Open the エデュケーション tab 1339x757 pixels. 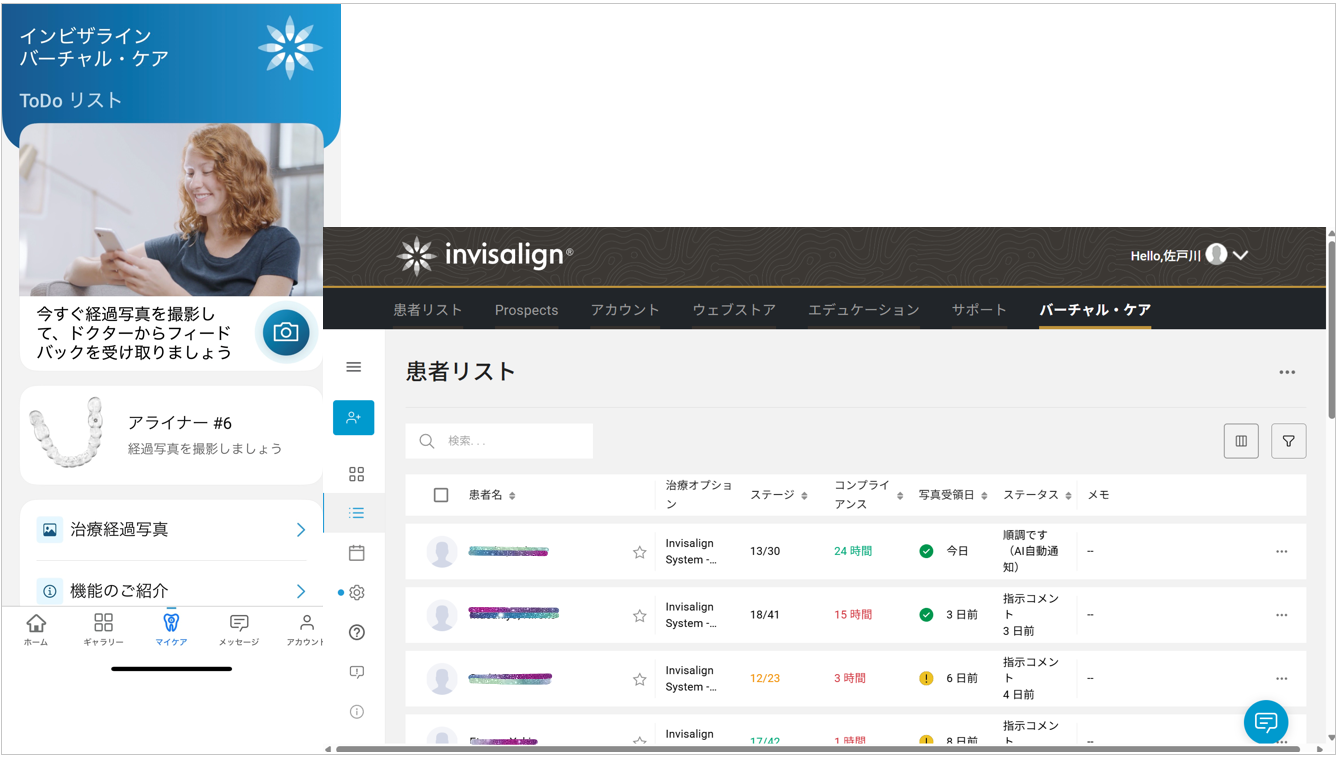point(863,310)
